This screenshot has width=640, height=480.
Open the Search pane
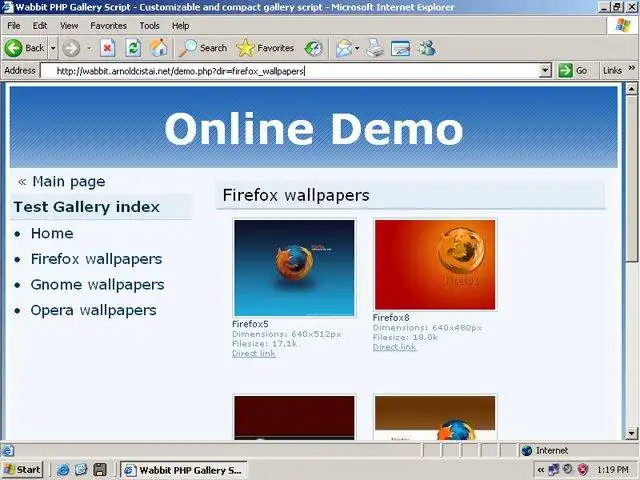[203, 48]
